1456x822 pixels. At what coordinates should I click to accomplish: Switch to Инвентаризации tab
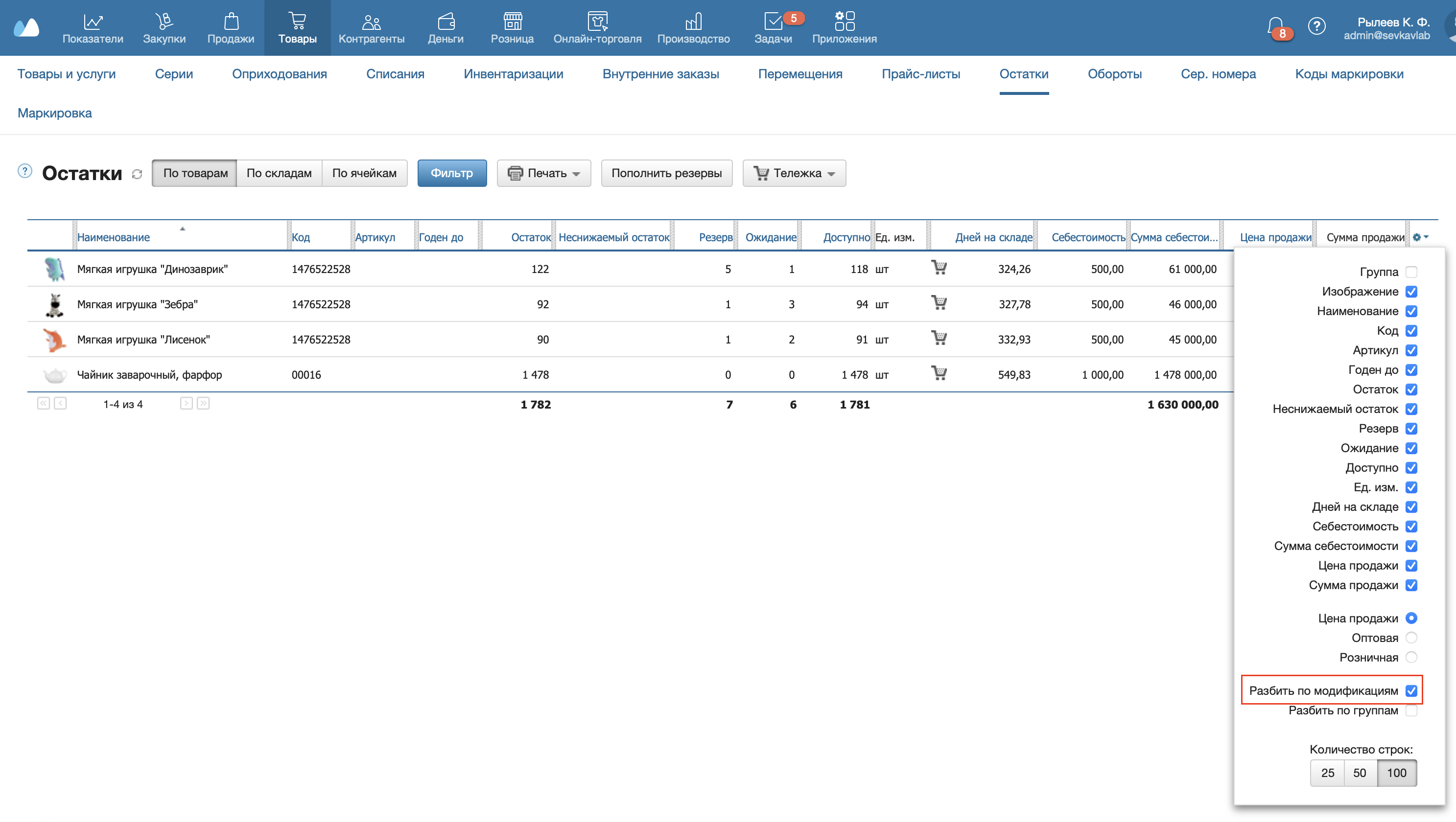pos(513,74)
